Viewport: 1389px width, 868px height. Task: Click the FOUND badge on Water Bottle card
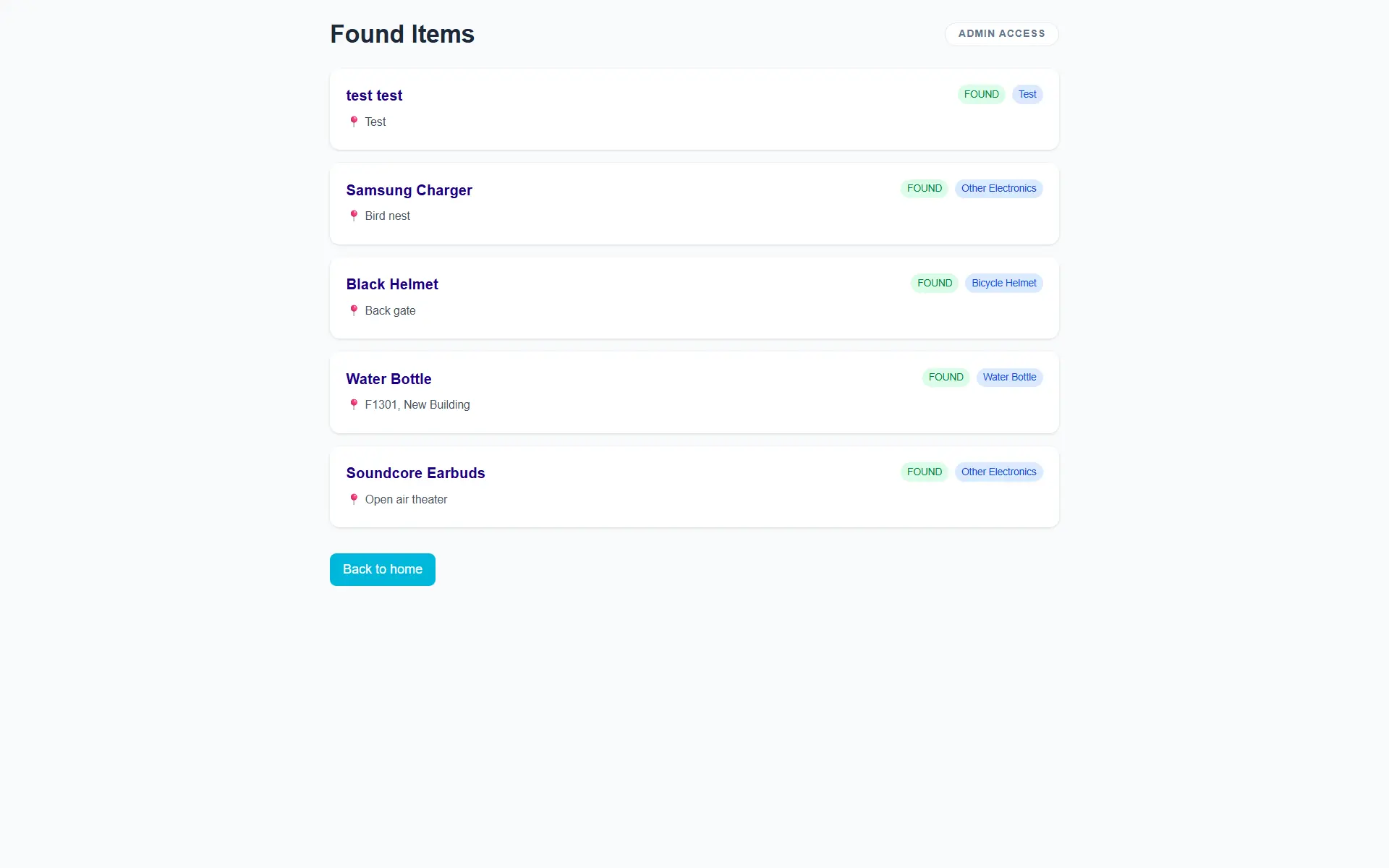(946, 377)
